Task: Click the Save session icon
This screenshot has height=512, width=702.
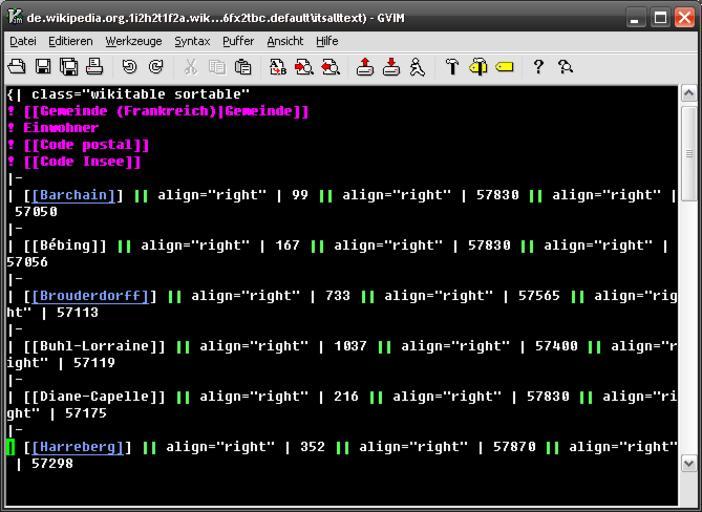Action: [391, 67]
